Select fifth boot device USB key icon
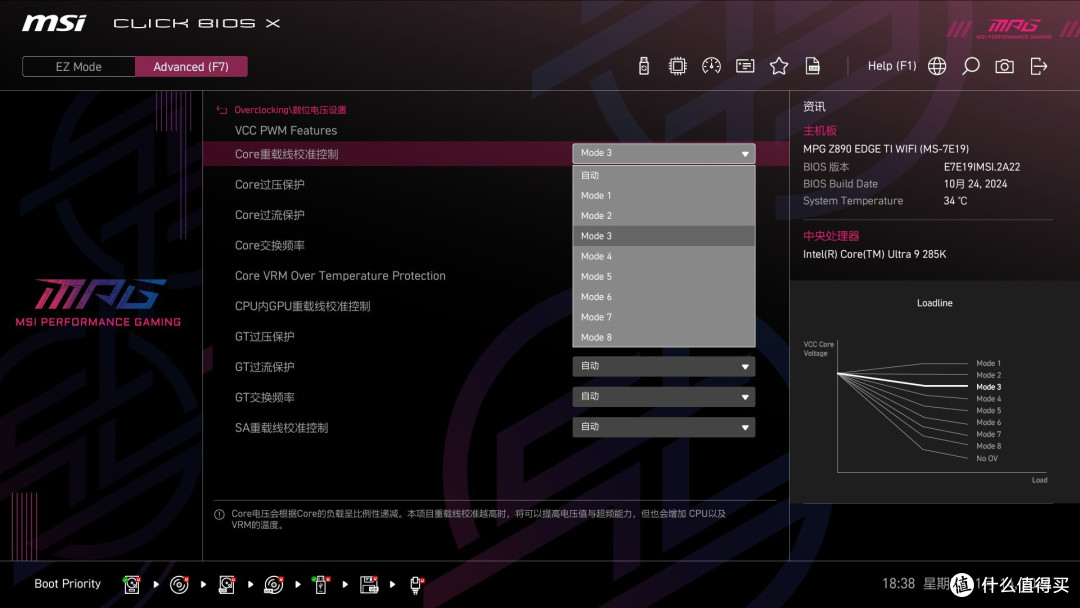The width and height of the screenshot is (1080, 608). (x=320, y=585)
